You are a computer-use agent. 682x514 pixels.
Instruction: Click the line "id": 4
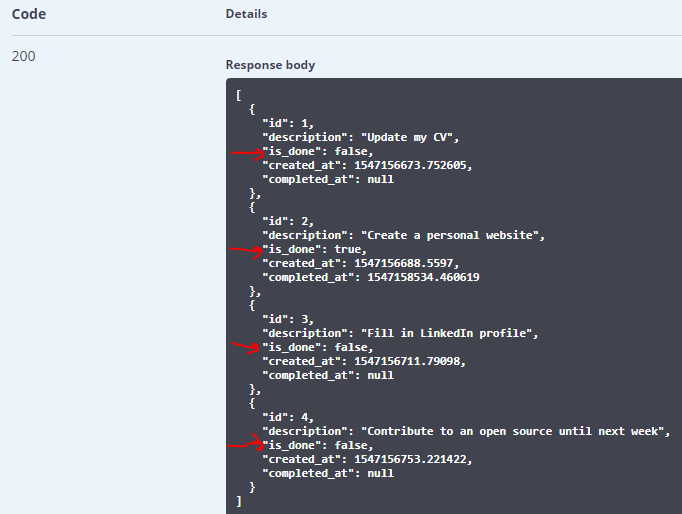pos(288,417)
